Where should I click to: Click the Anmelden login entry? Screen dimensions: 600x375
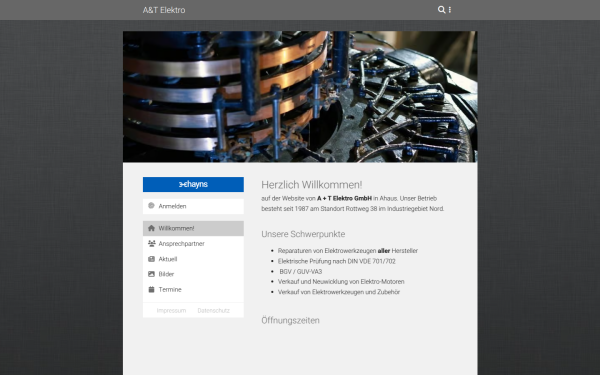193,206
